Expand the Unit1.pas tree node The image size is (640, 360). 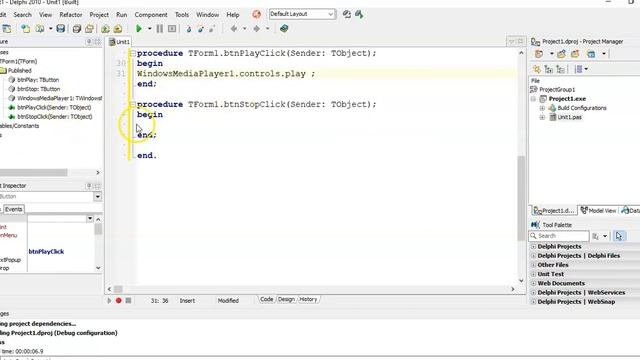click(x=542, y=118)
